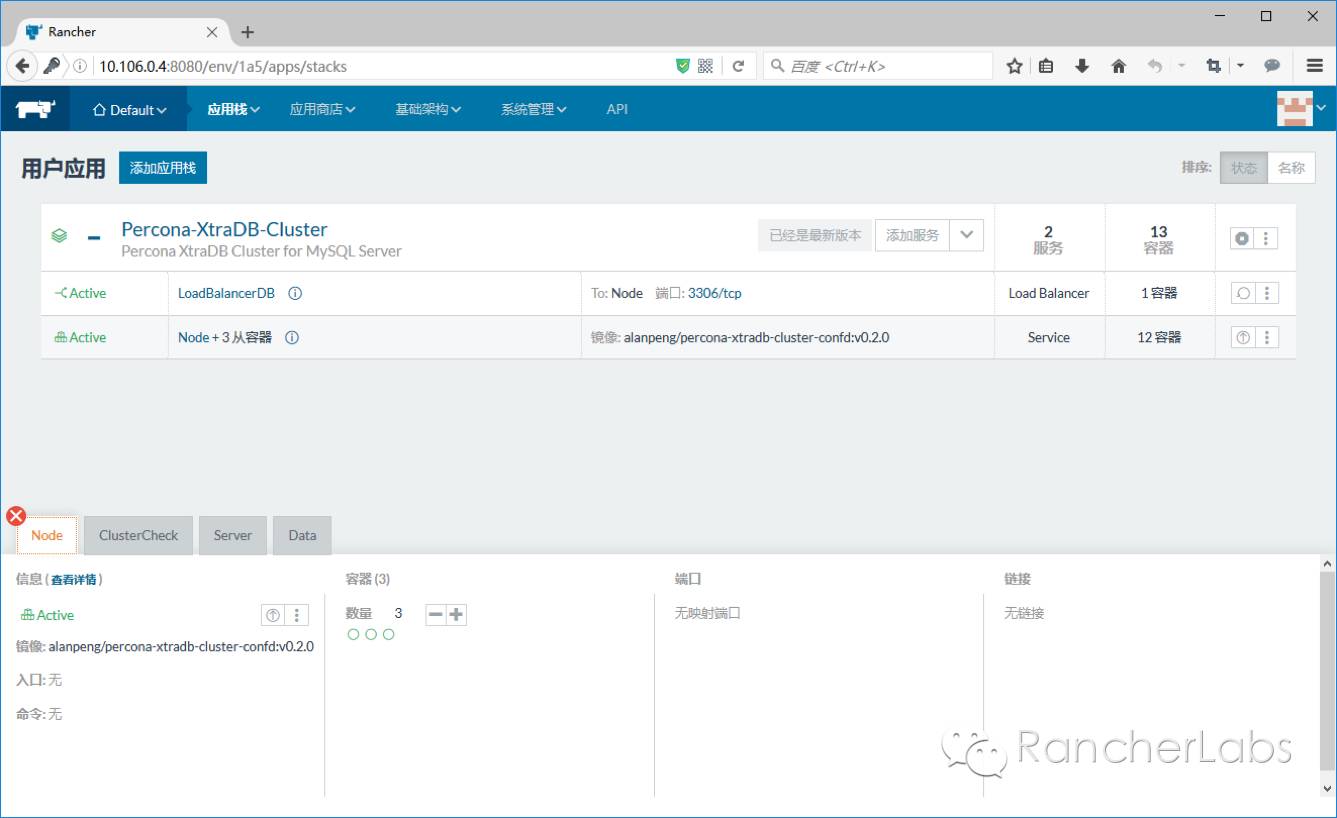1337x818 pixels.
Task: Select the Rancher browser tab
Action: pos(121,32)
